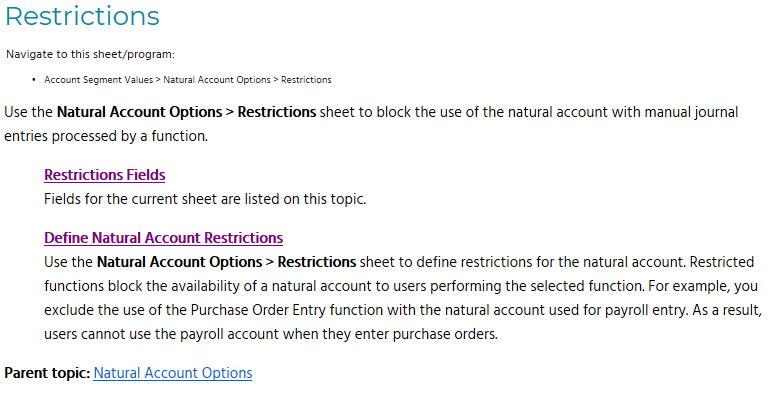The image size is (769, 396).
Task: Click the 'Parent topic:' bold label
Action: click(x=48, y=373)
